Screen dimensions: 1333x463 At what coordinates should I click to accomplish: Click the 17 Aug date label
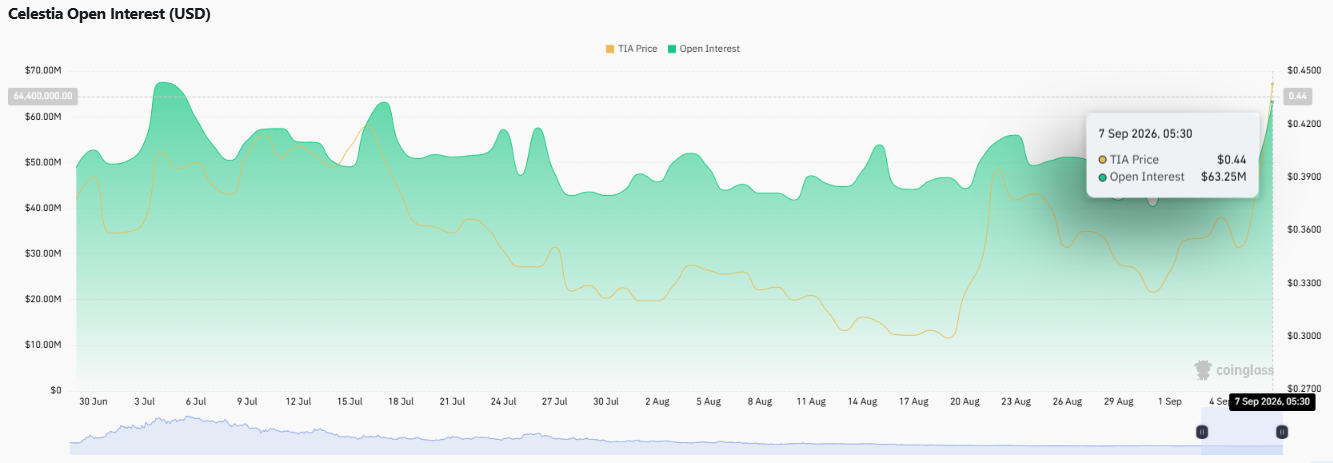coord(913,401)
